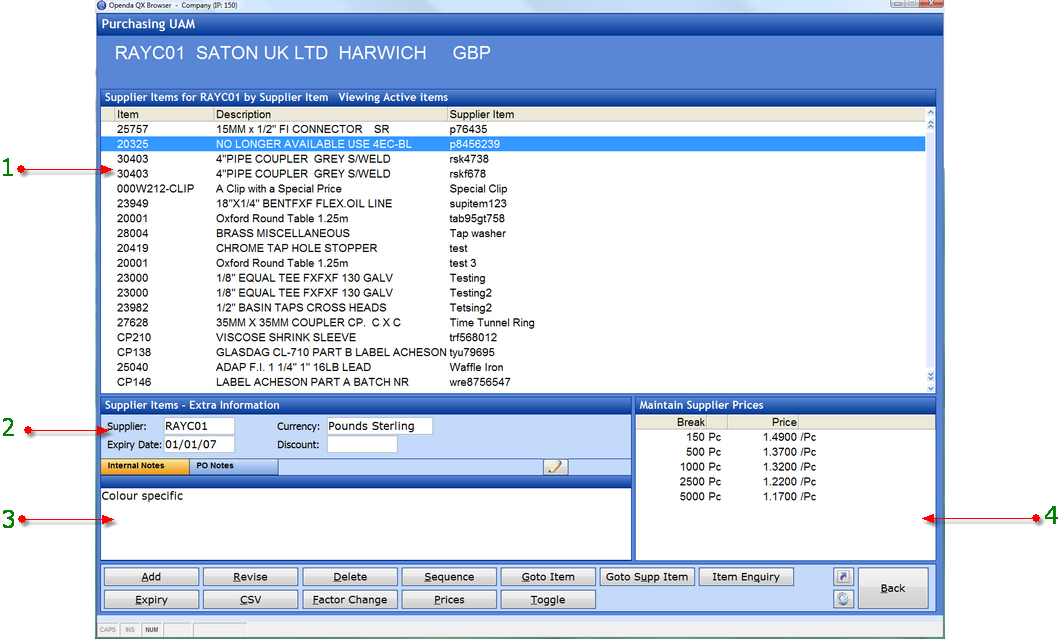Select row 23982 BASIN TAPS CROSS HEADS

(513, 308)
